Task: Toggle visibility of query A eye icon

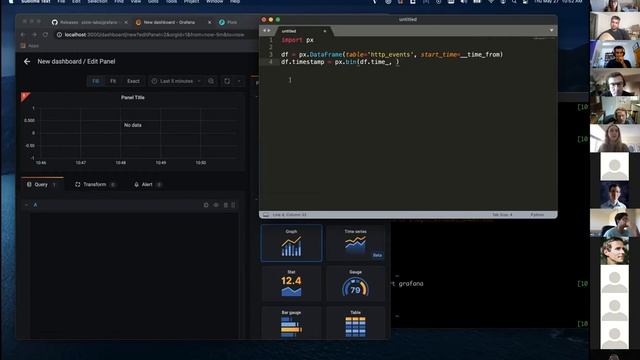Action: point(216,205)
